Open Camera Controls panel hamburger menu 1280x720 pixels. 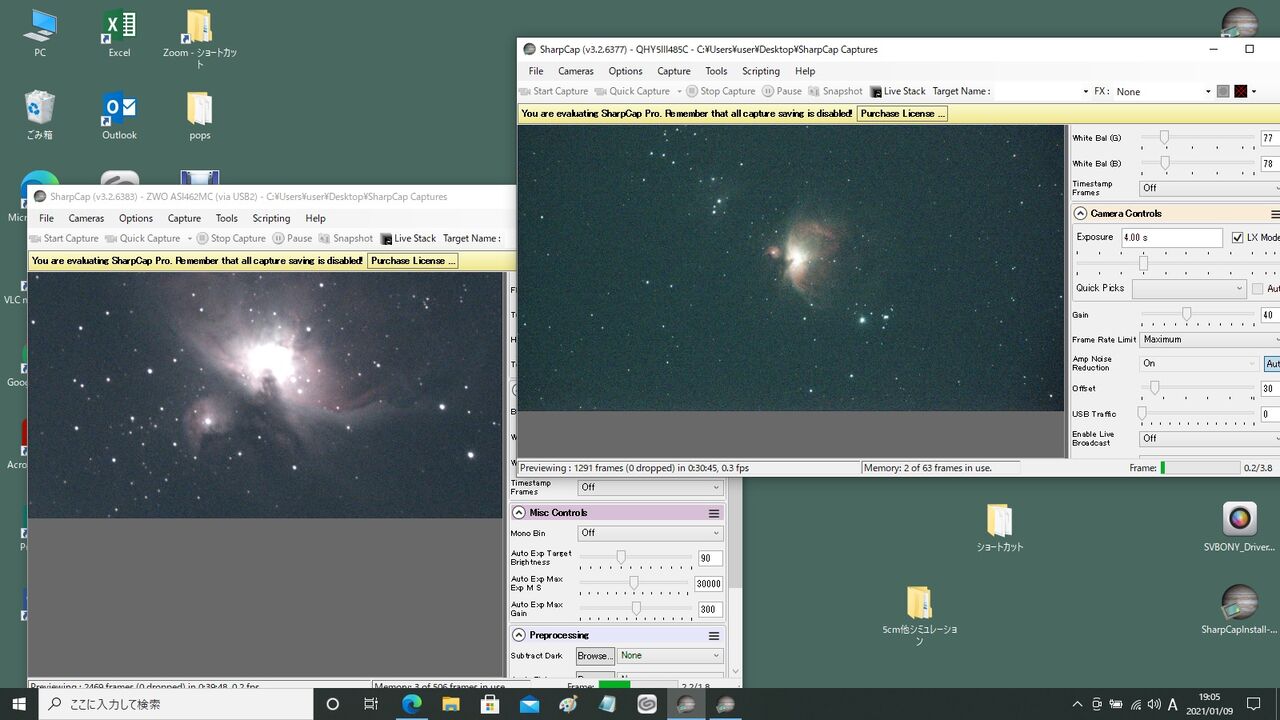click(1275, 214)
